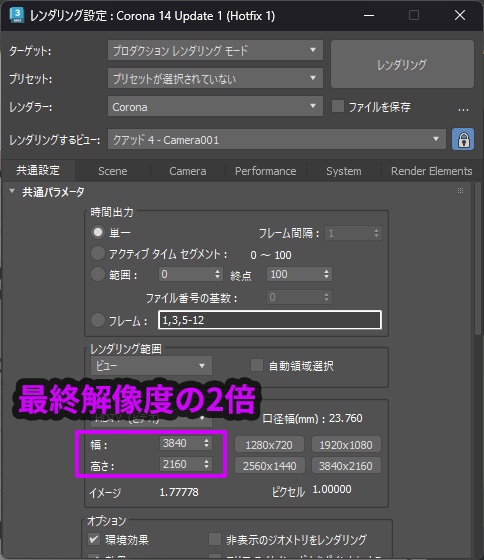484x560 pixels.
Task: Apply the 3840x2160 resolution preset
Action: (x=346, y=466)
